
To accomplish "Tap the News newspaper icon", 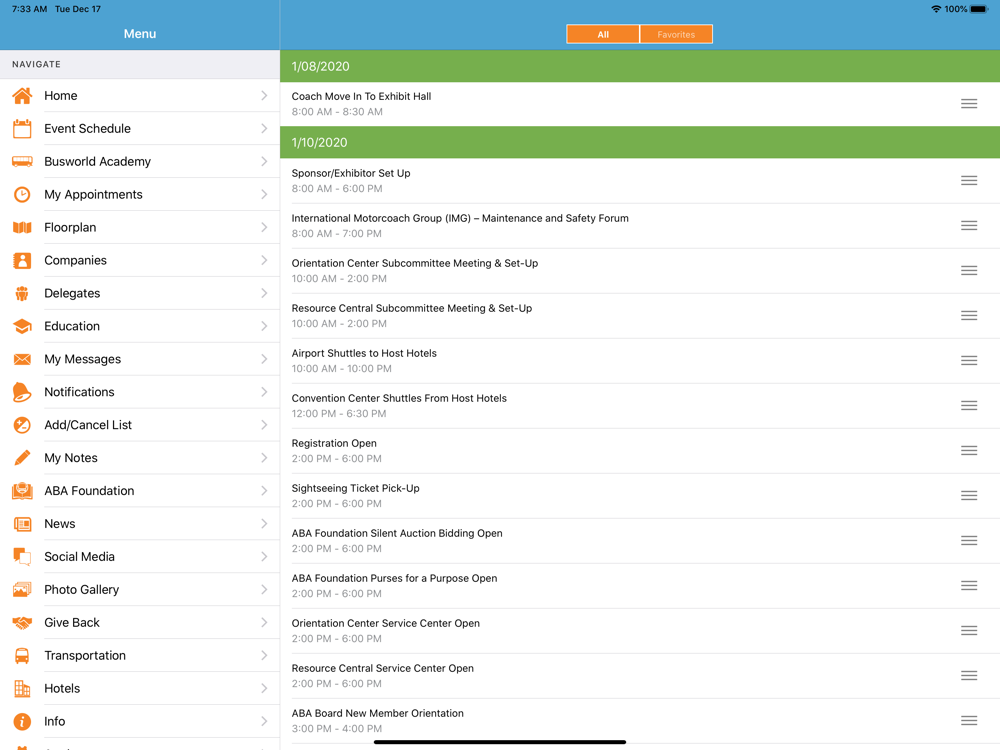I will point(22,524).
